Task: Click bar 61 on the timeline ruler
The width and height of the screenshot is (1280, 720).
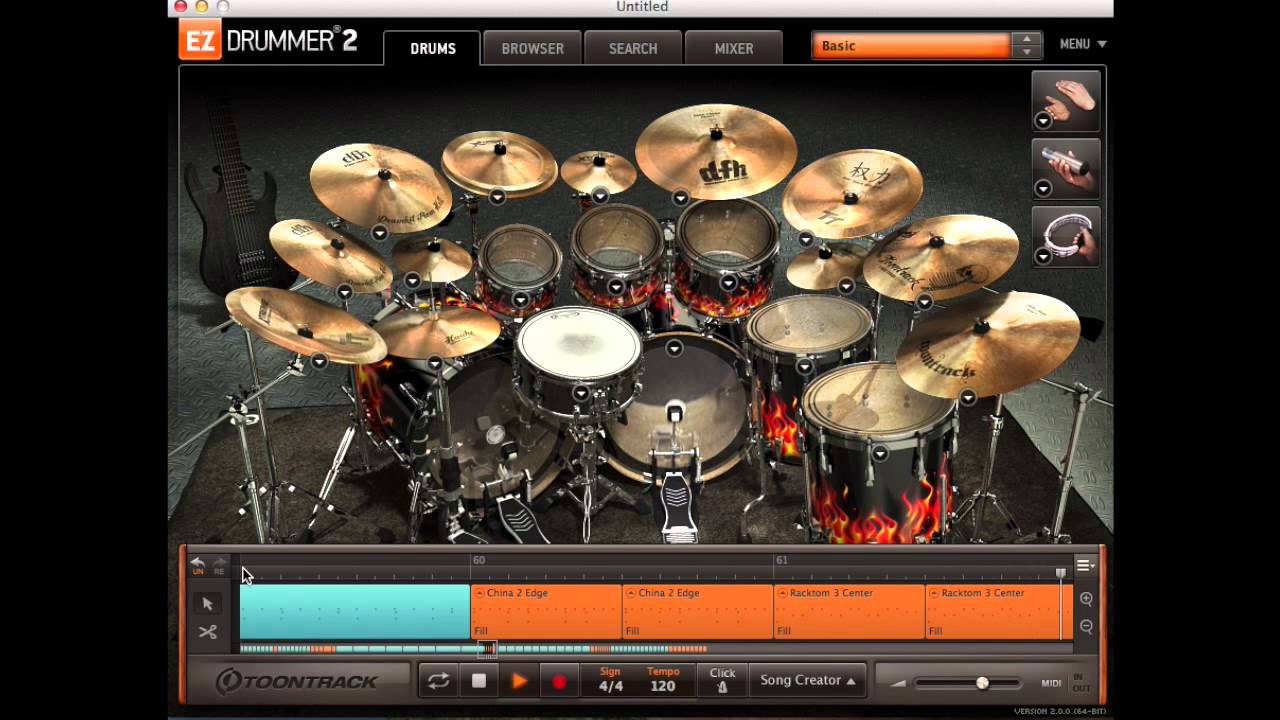Action: pyautogui.click(x=782, y=561)
